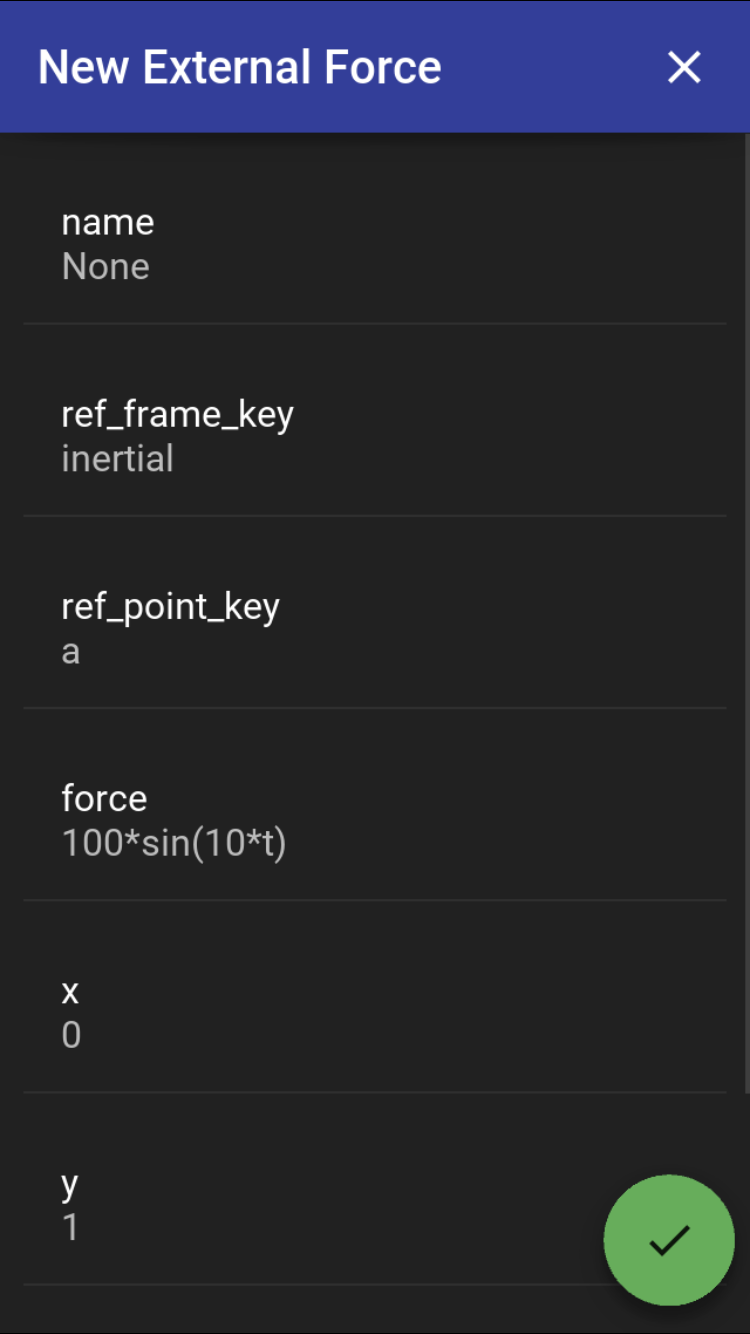The image size is (750, 1334).
Task: Tap the check icon inside the green circle
Action: click(x=669, y=1241)
